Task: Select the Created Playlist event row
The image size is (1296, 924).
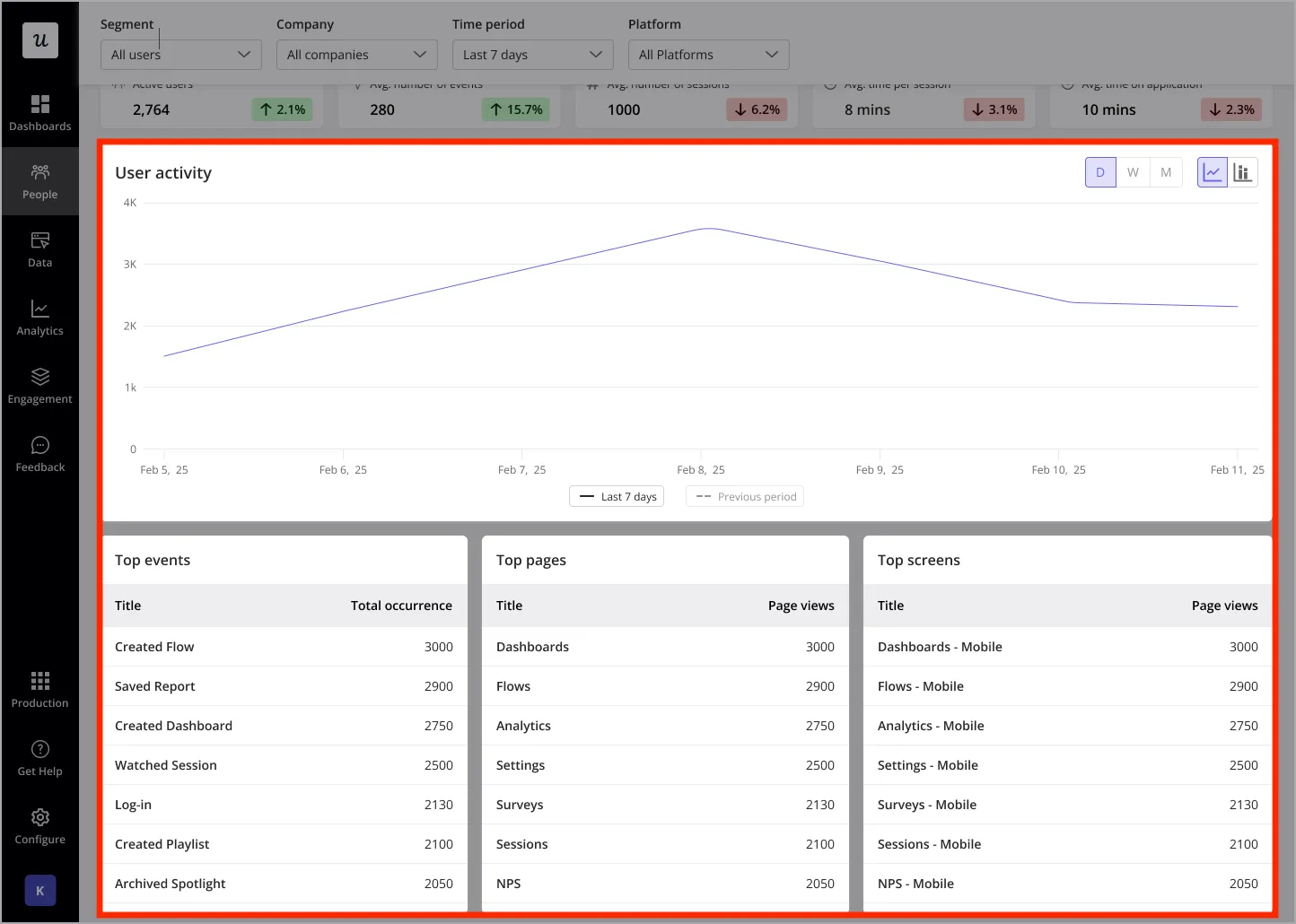Action: pos(285,844)
